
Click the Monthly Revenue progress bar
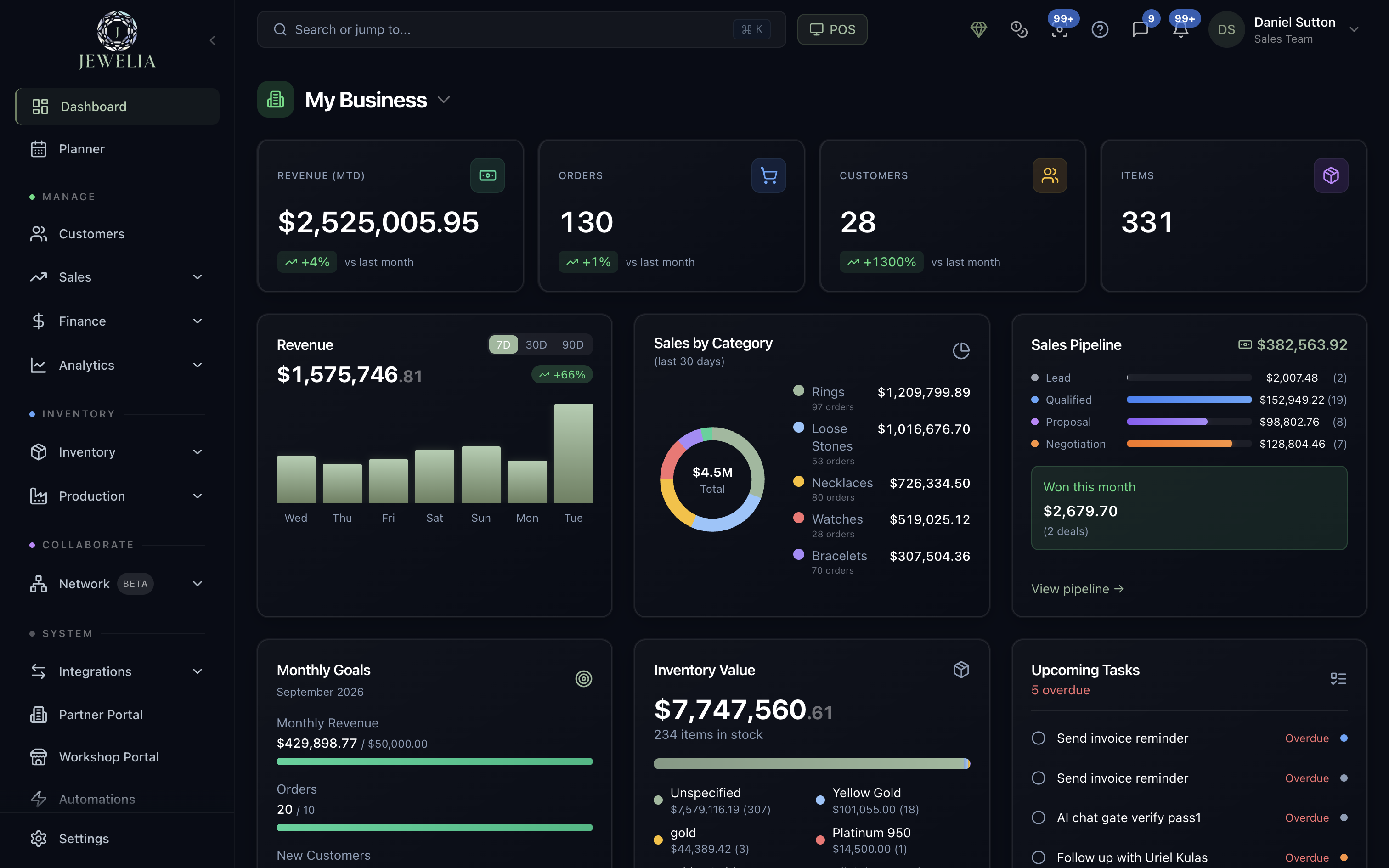coord(435,762)
